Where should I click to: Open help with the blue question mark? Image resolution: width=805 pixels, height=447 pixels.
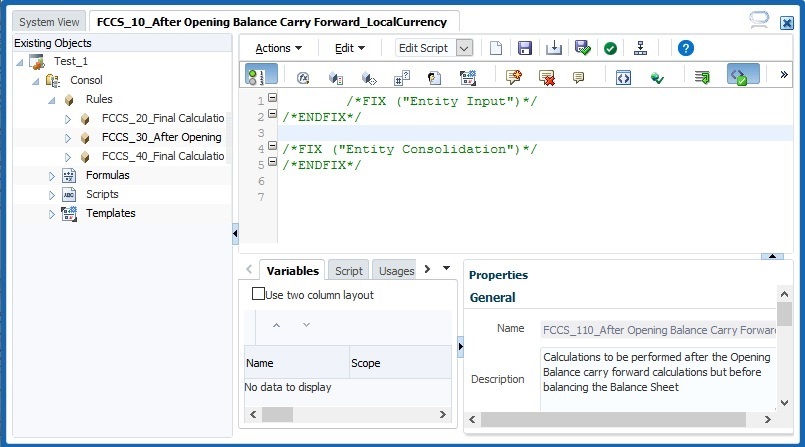click(x=686, y=48)
